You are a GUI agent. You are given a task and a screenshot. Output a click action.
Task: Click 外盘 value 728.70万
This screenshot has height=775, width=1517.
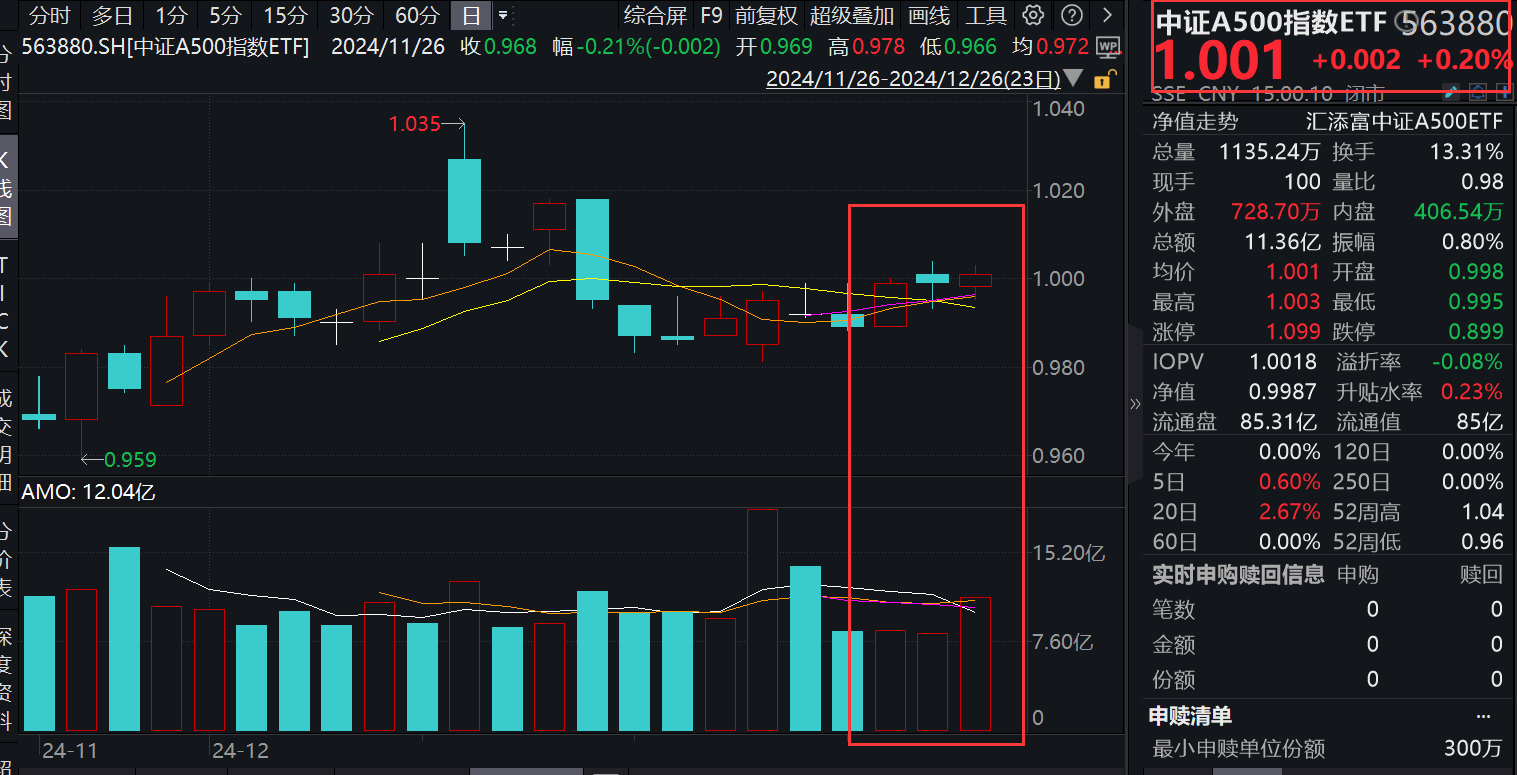coord(1276,212)
